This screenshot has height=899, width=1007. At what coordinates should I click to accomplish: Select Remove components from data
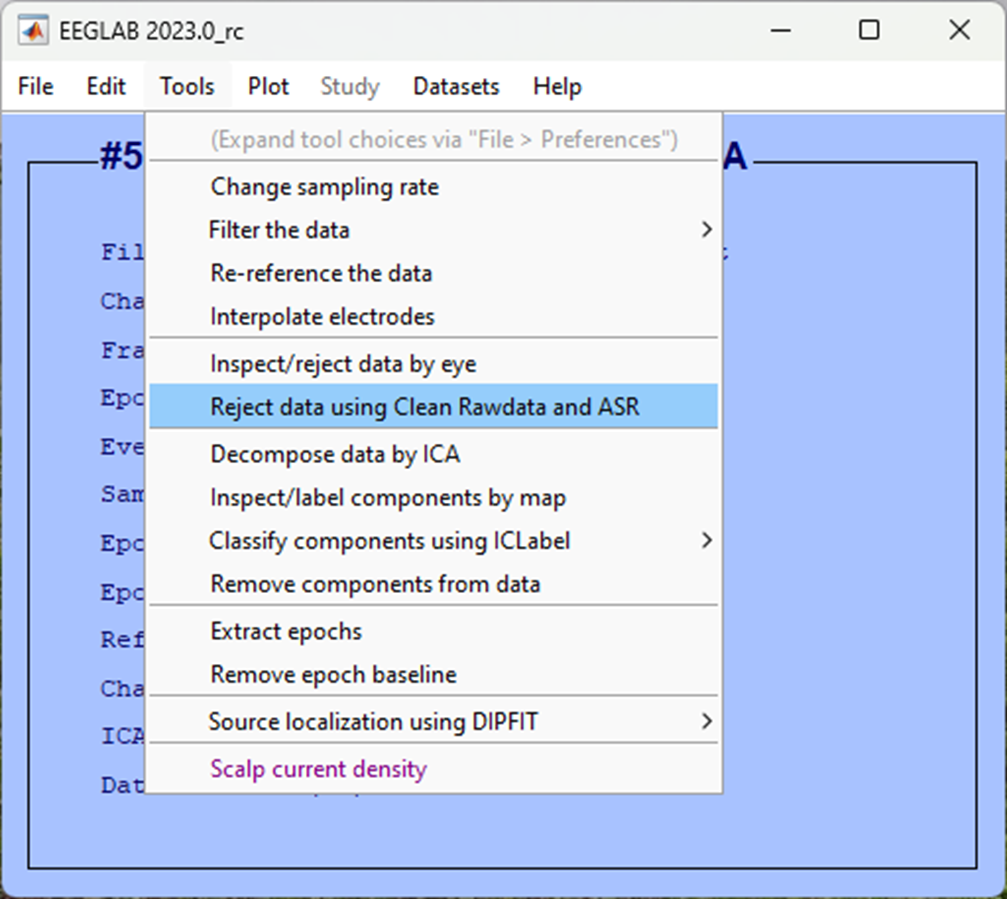(x=375, y=584)
